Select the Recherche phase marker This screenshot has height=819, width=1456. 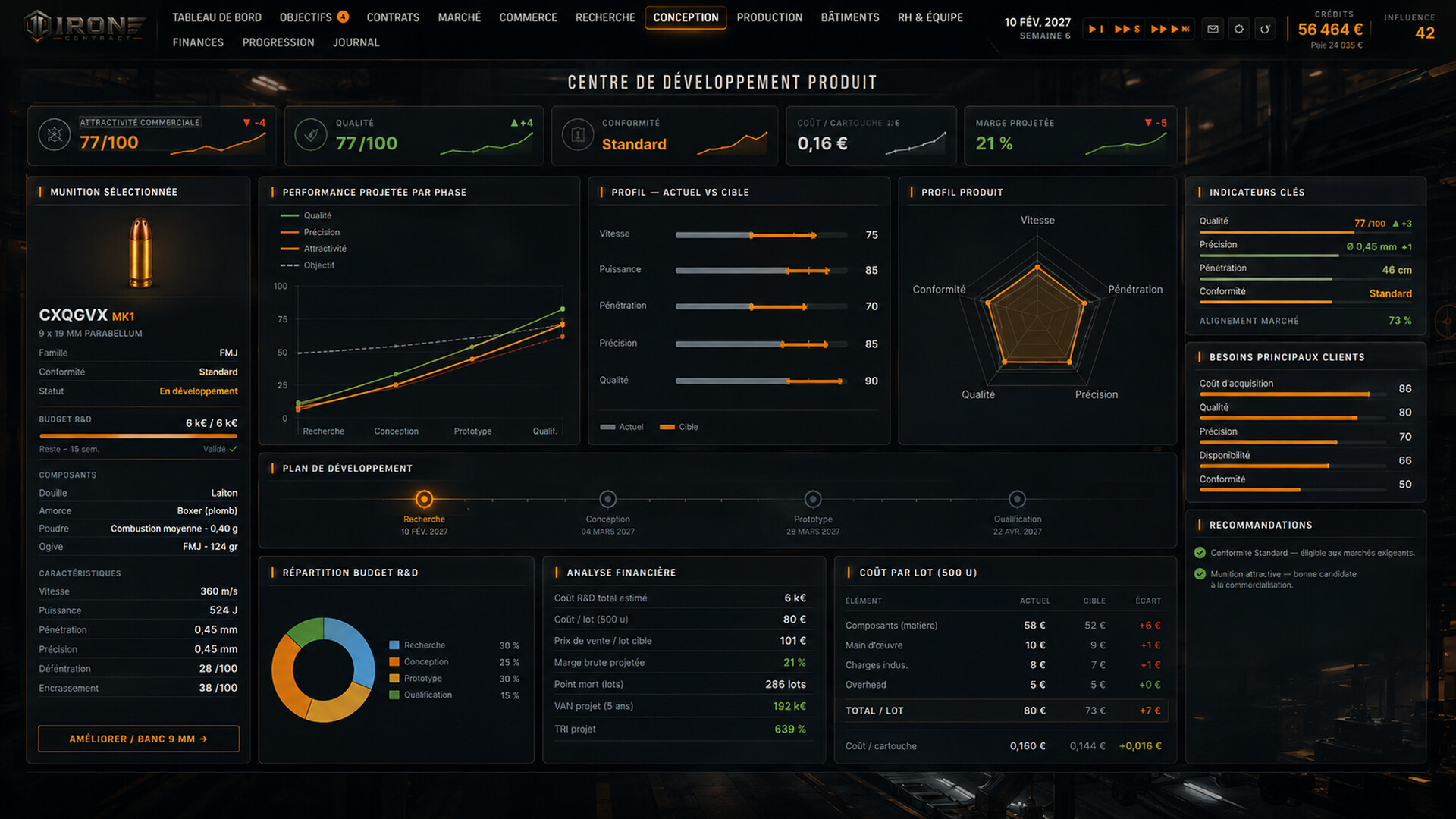point(424,499)
